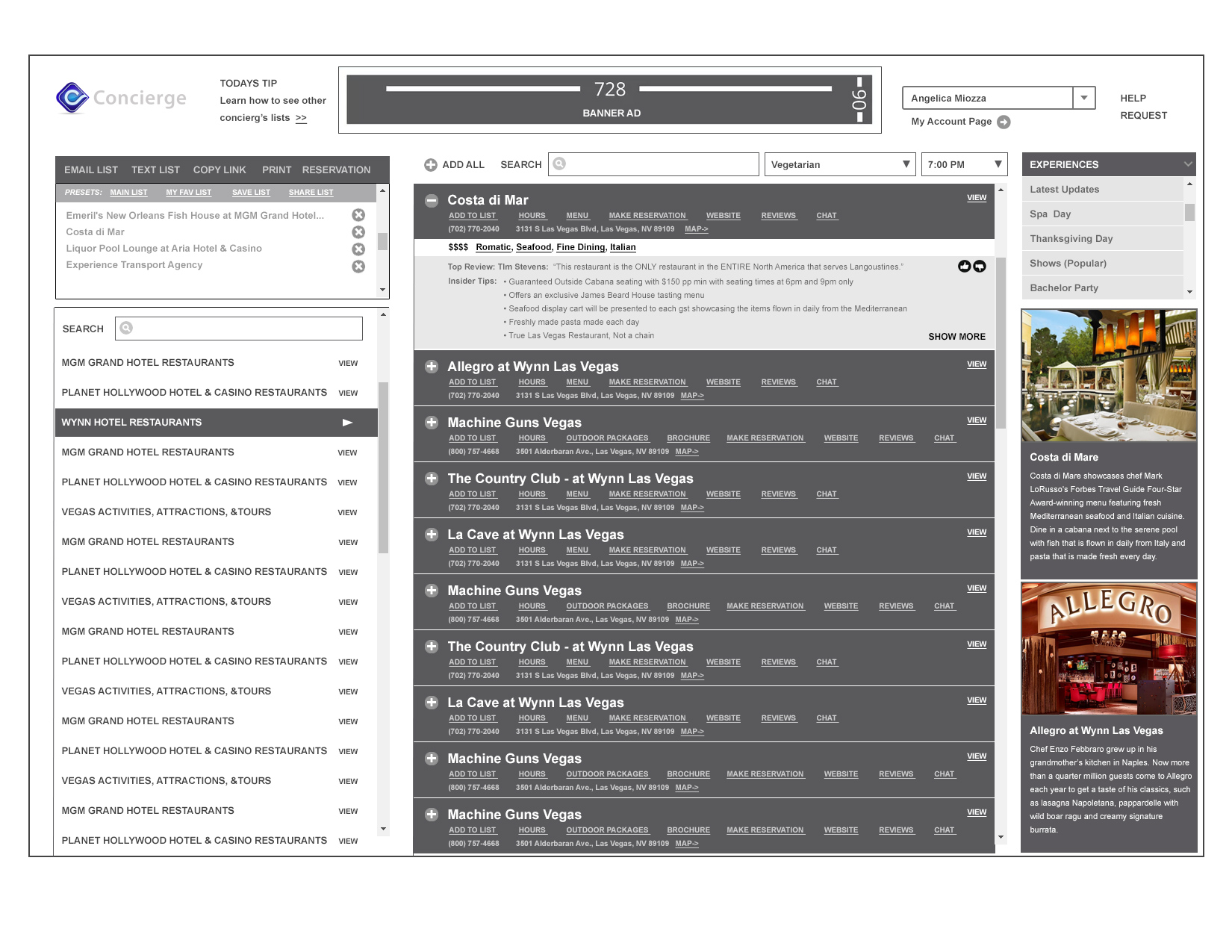
Task: Collapse the Experiences panel chevron
Action: [1188, 164]
